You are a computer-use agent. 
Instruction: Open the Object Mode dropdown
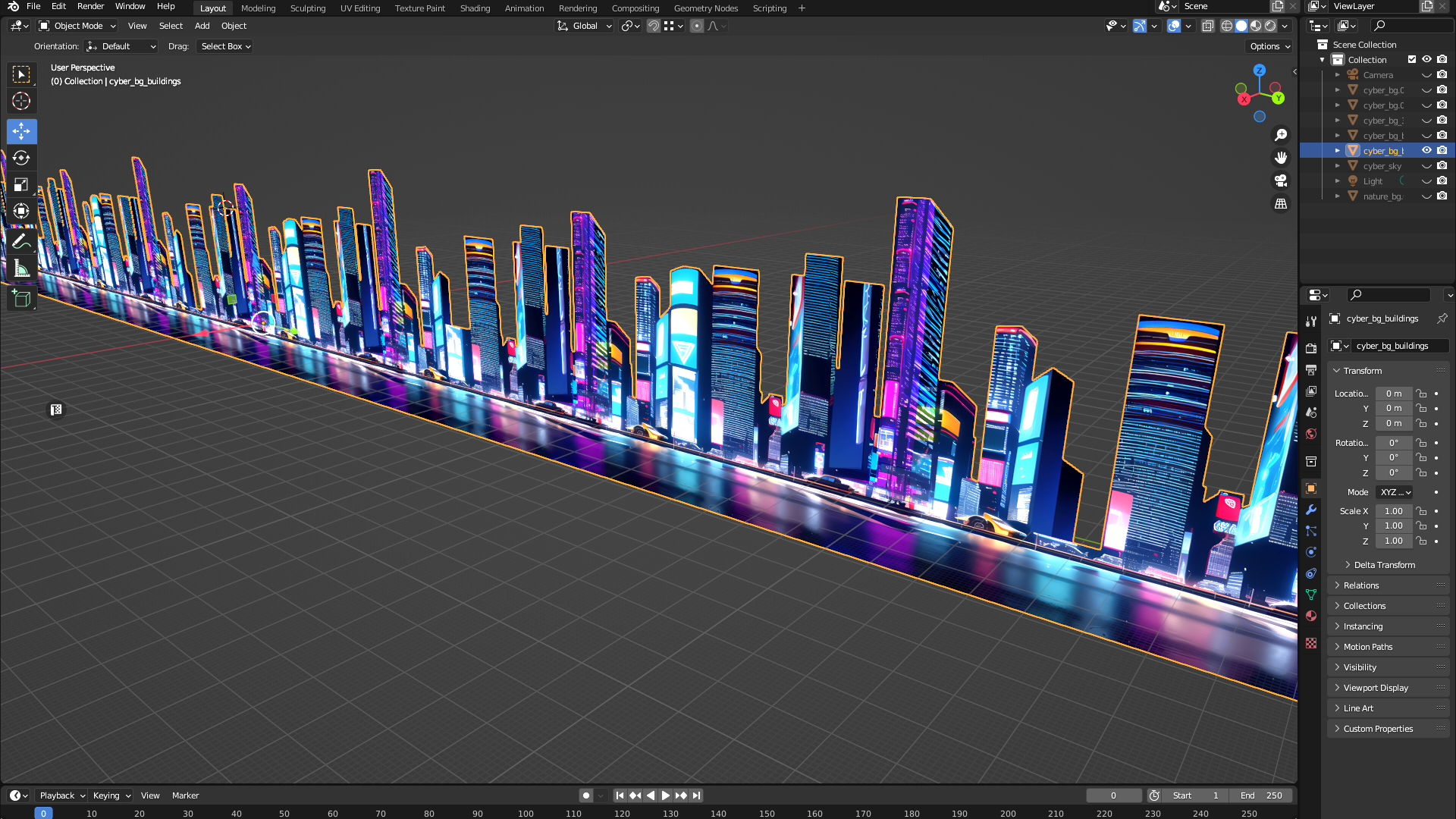pos(77,26)
